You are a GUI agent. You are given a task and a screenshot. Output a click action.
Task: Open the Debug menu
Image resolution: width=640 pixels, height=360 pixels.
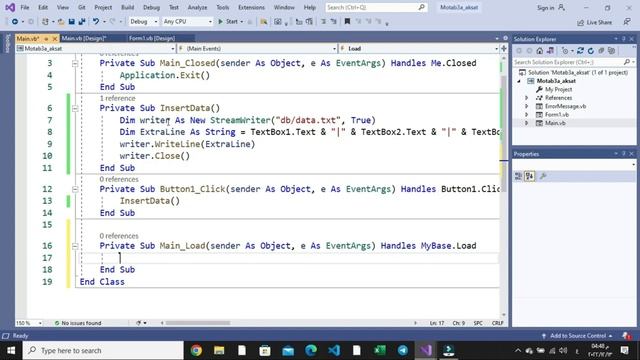(x=151, y=7)
